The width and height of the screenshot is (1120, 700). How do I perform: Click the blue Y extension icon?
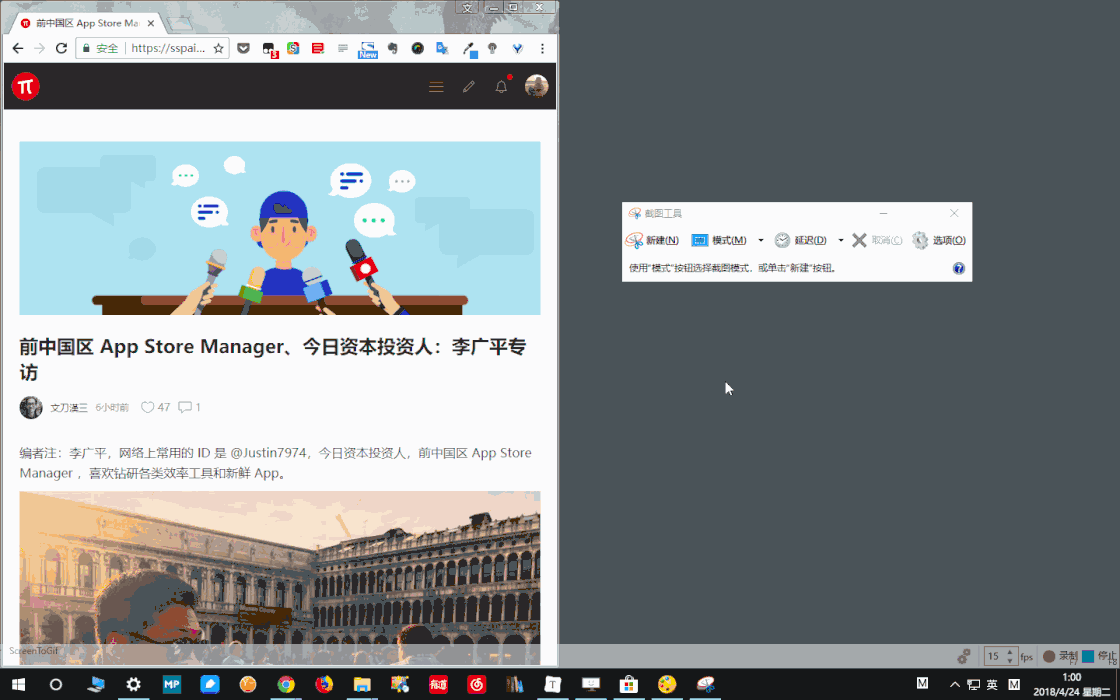point(517,49)
